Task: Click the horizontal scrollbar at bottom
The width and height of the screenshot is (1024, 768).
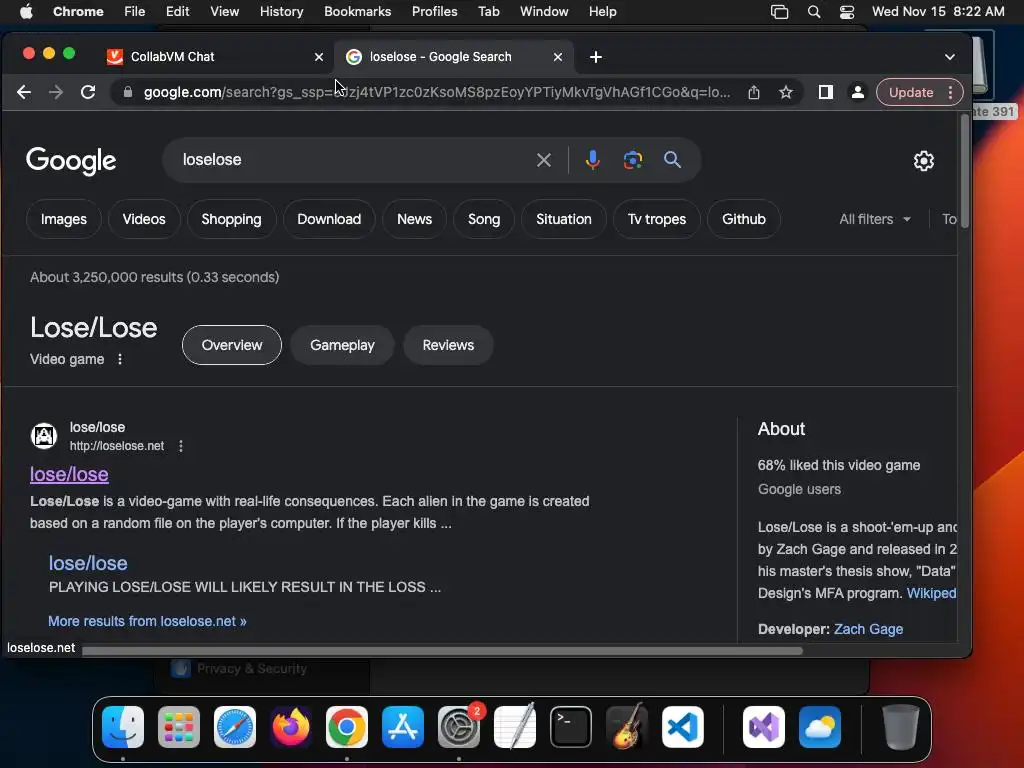Action: (442, 650)
